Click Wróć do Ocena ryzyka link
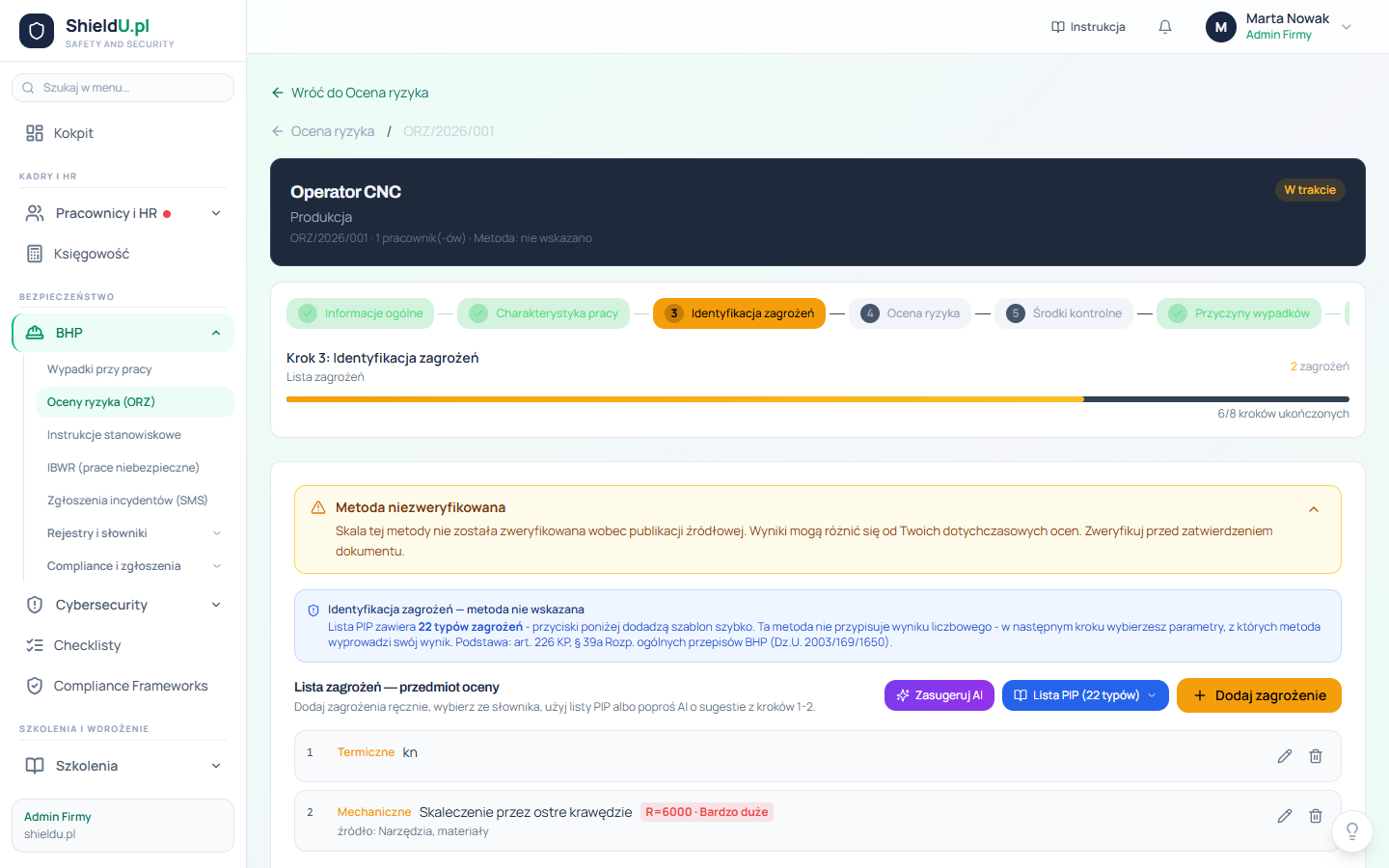The height and width of the screenshot is (868, 1389). coord(349,93)
